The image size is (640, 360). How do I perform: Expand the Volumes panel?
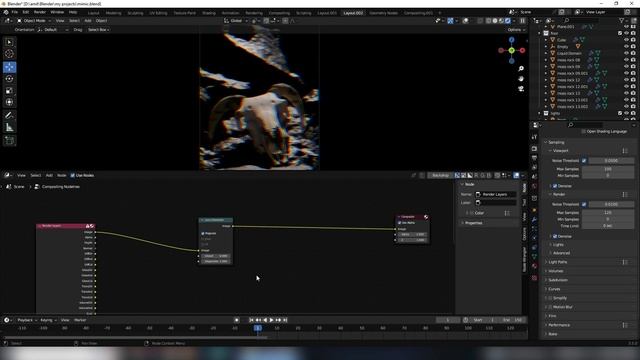[x=555, y=271]
